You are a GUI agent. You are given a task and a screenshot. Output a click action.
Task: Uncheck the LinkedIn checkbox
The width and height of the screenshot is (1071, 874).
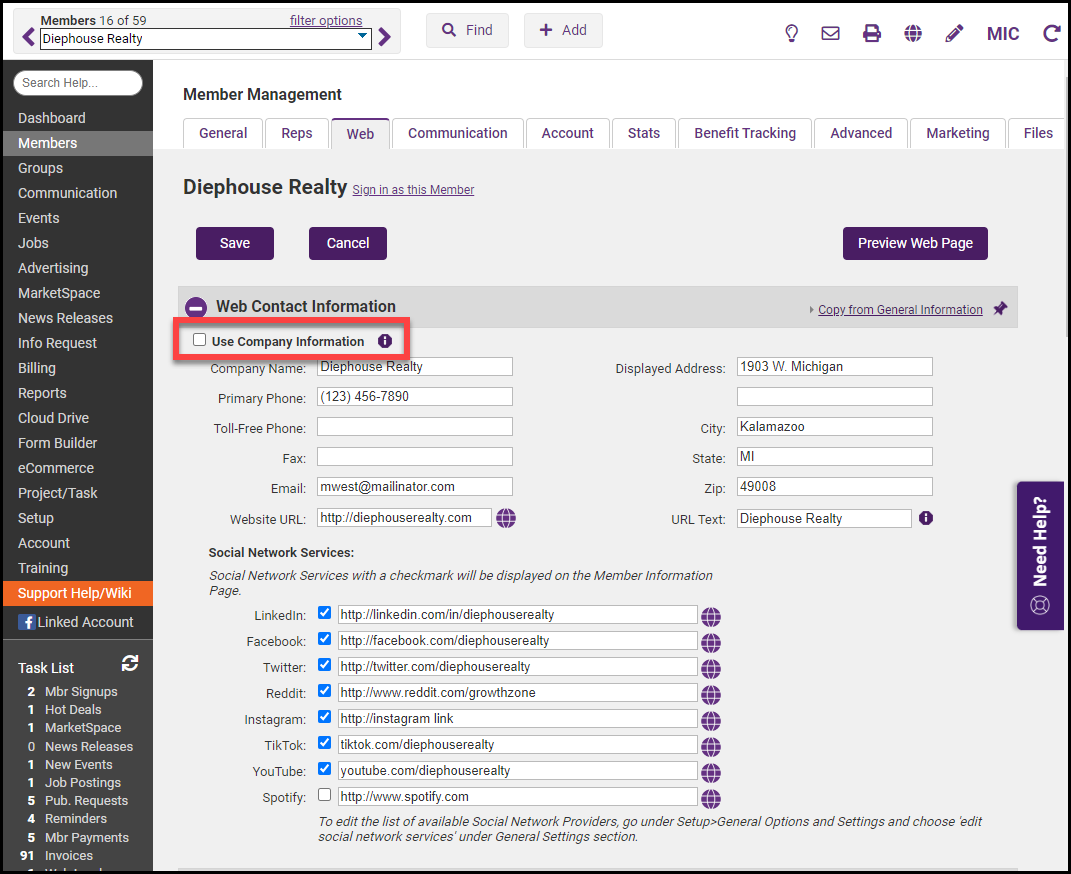point(324,613)
